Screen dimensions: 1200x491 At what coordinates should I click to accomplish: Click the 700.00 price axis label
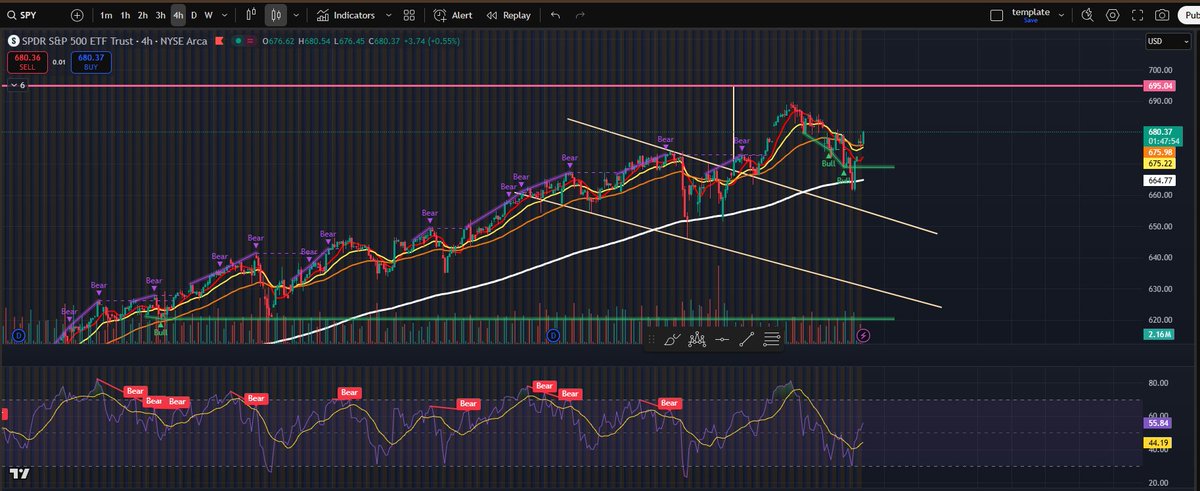(x=1160, y=70)
